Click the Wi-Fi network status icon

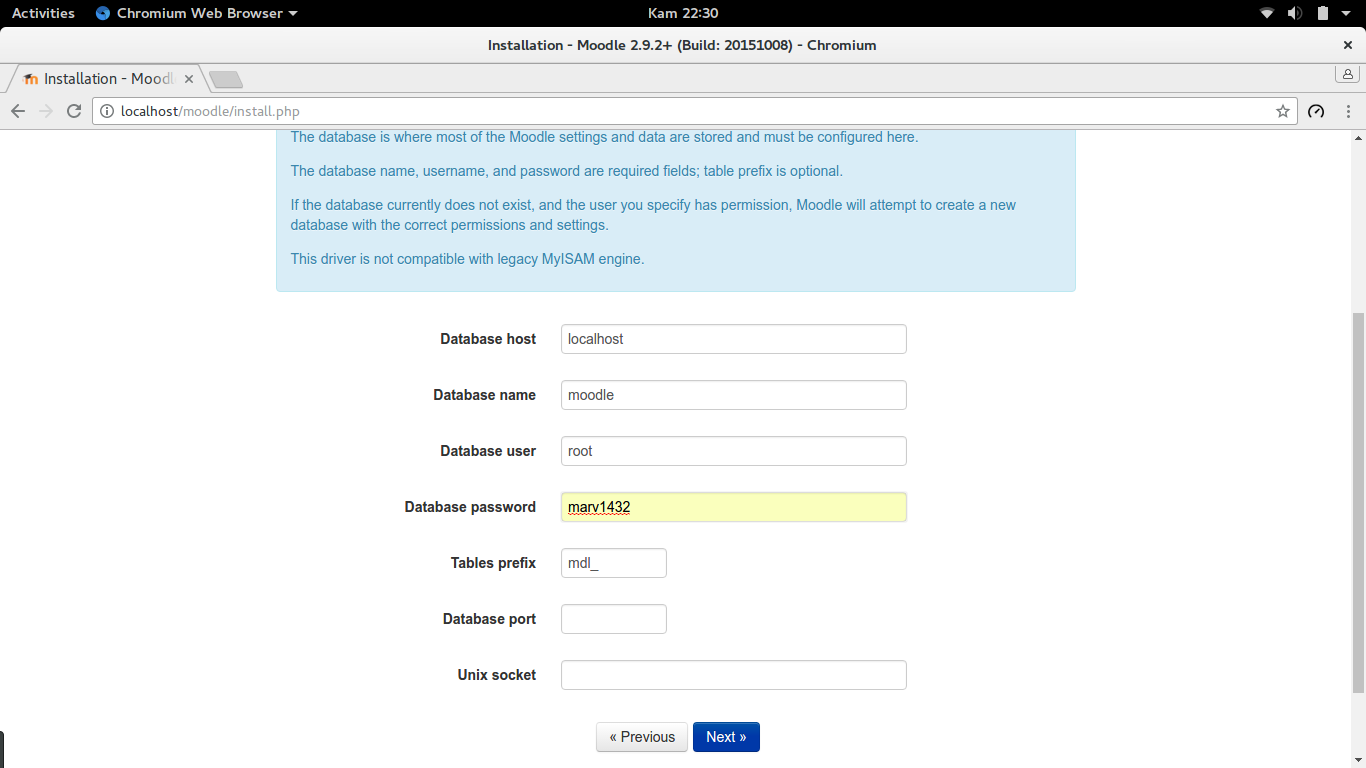[1267, 13]
